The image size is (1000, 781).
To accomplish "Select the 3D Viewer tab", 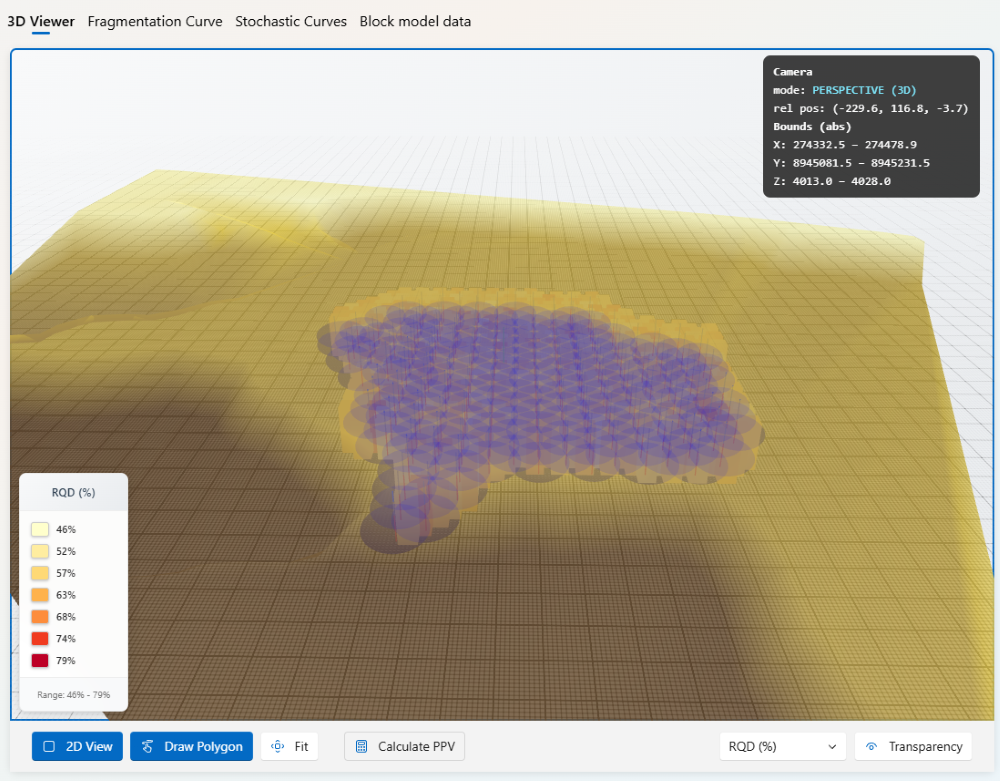I will click(x=41, y=21).
